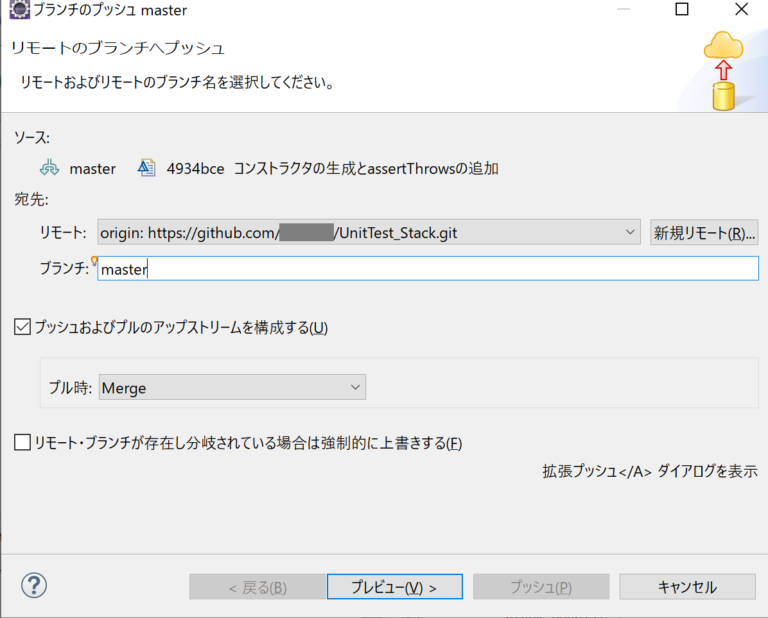768x618 pixels.
Task: Click the branch icon beside source master
Action: (50, 168)
